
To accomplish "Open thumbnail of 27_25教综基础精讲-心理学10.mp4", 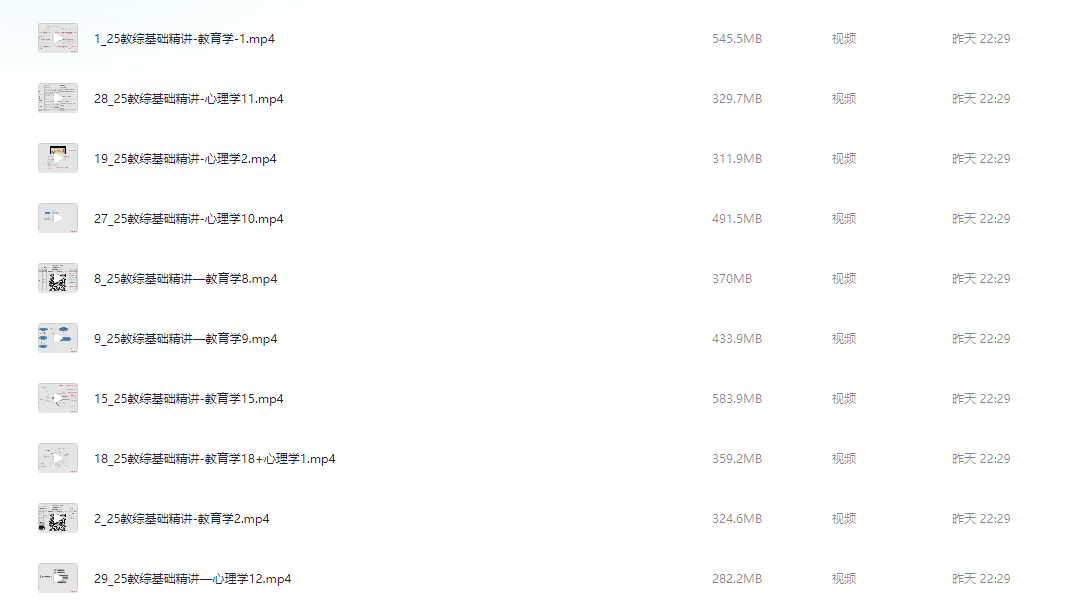I will (58, 218).
